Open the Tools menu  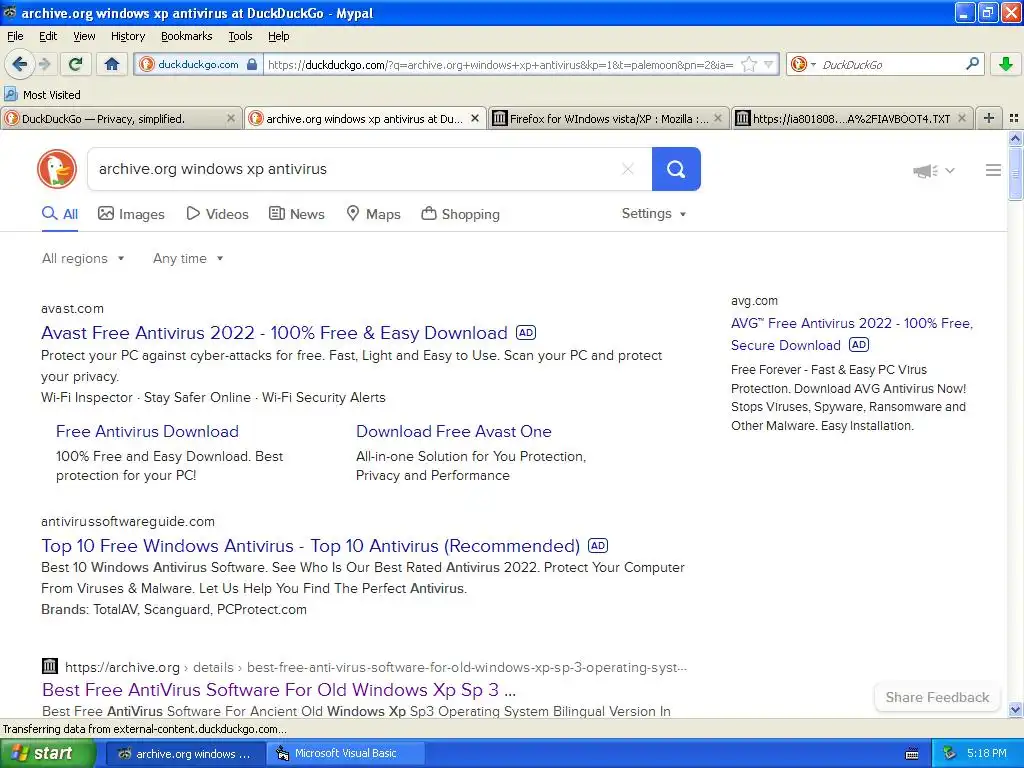point(240,36)
